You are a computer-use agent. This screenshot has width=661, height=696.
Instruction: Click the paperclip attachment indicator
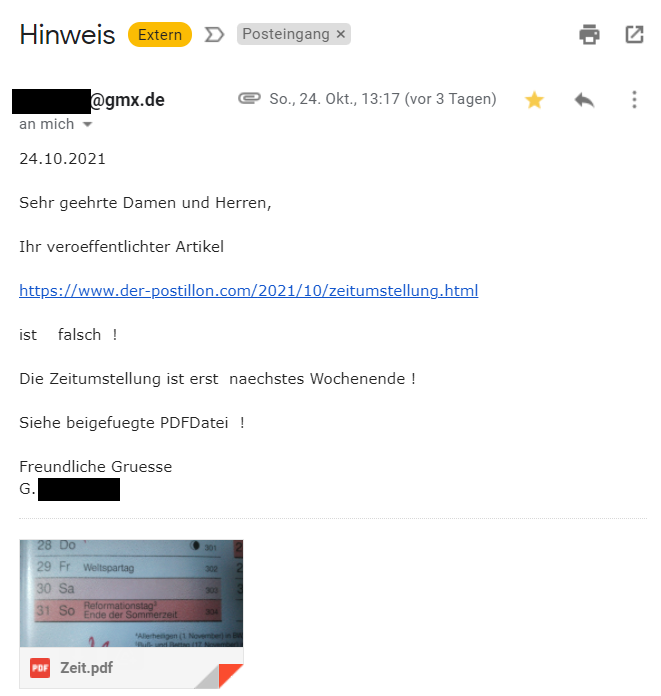249,98
